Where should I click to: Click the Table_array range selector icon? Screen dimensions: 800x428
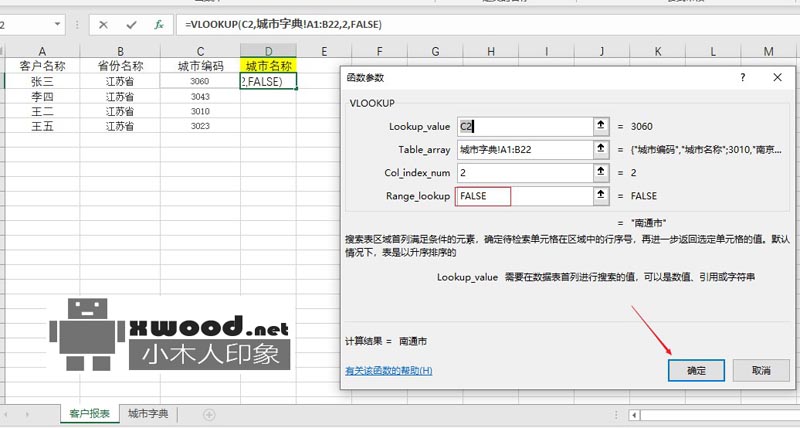pos(601,149)
